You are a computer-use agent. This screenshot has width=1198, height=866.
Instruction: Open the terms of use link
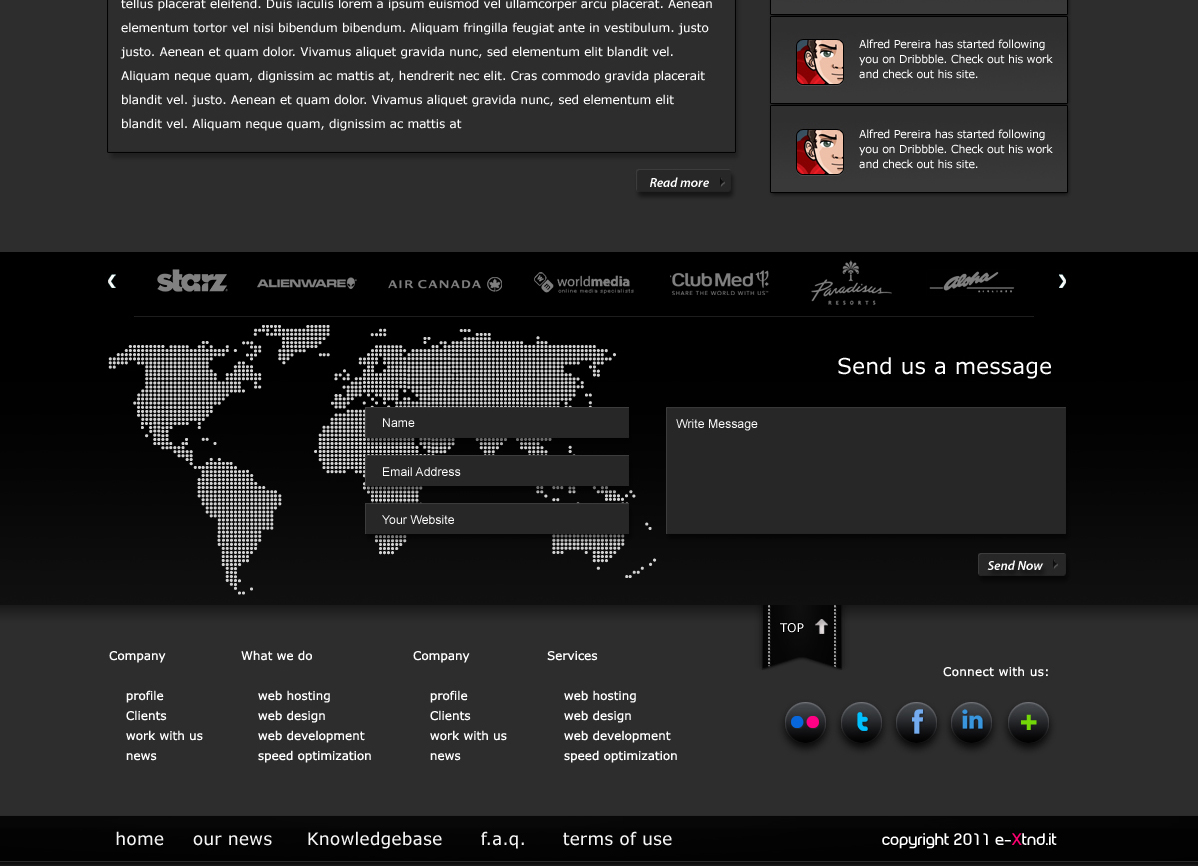click(617, 839)
